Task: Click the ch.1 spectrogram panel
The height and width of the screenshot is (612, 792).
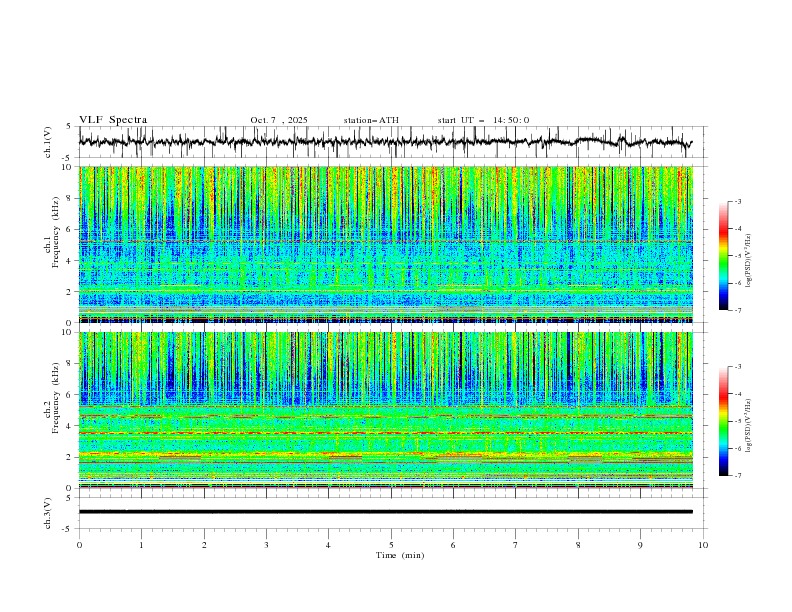Action: click(385, 244)
